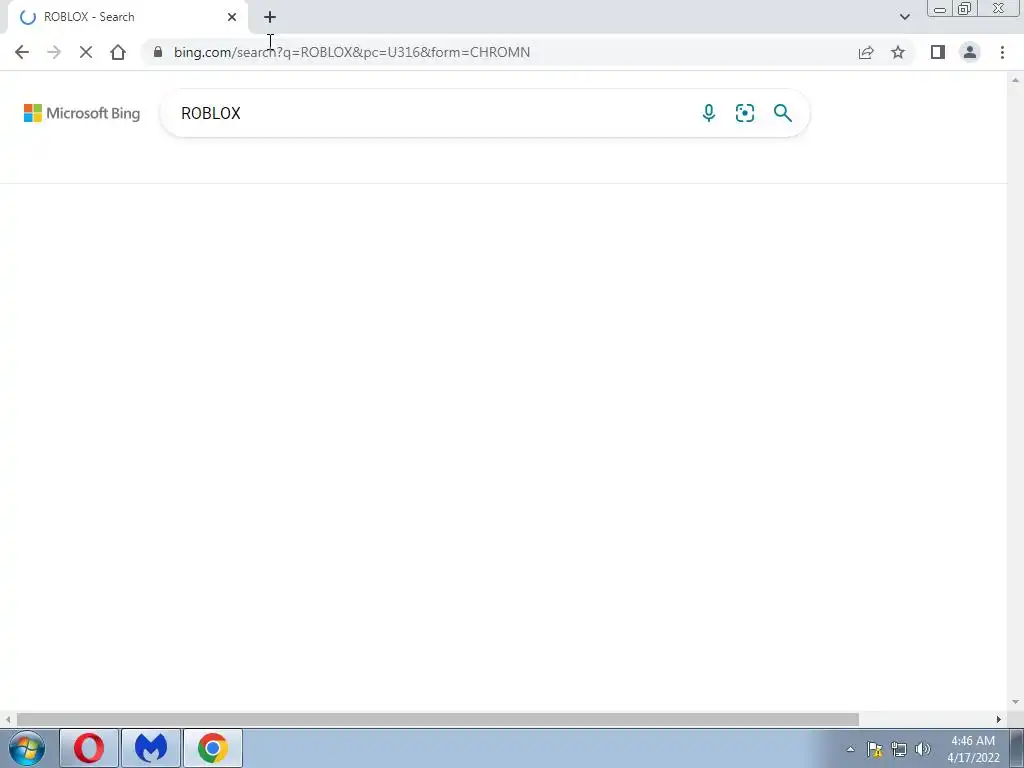The image size is (1024, 768).
Task: Select the ROBLOX - Search tab
Action: pos(127,17)
